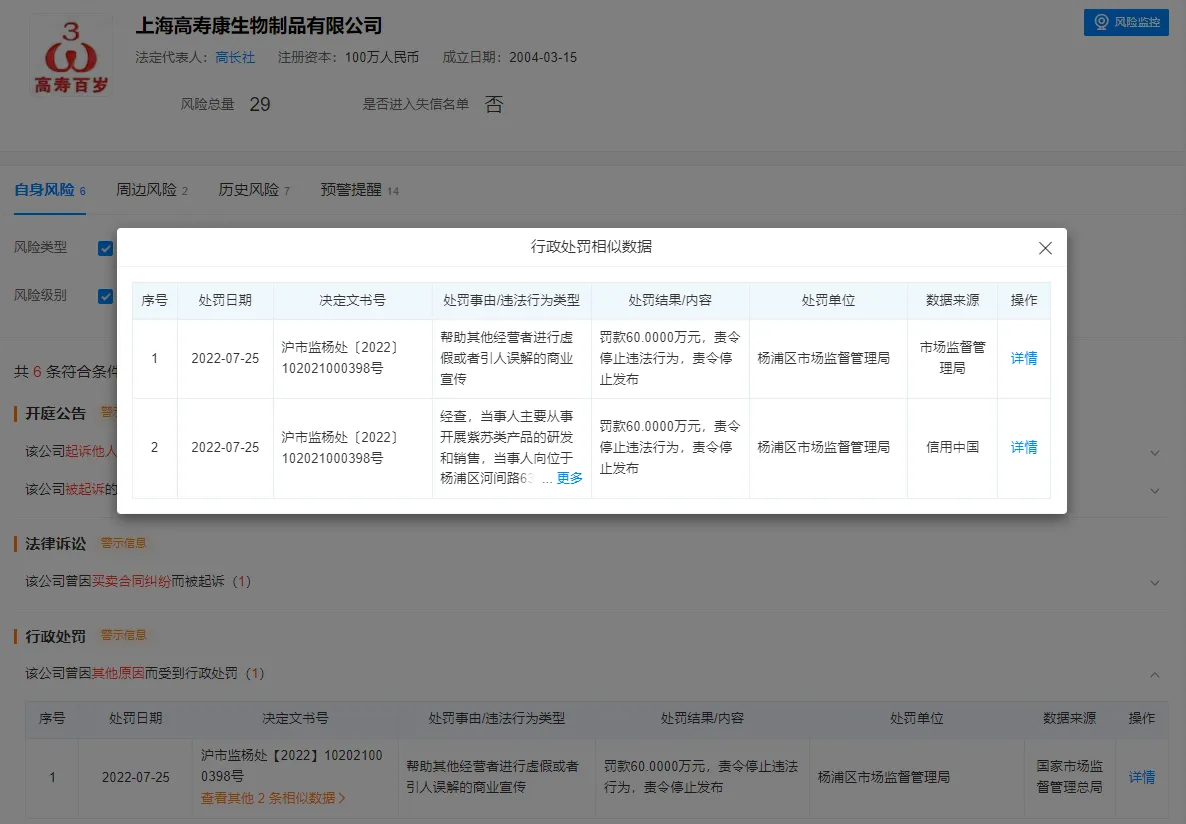Select dialog cell 市场监督管理局
The image size is (1186, 824).
(952, 358)
